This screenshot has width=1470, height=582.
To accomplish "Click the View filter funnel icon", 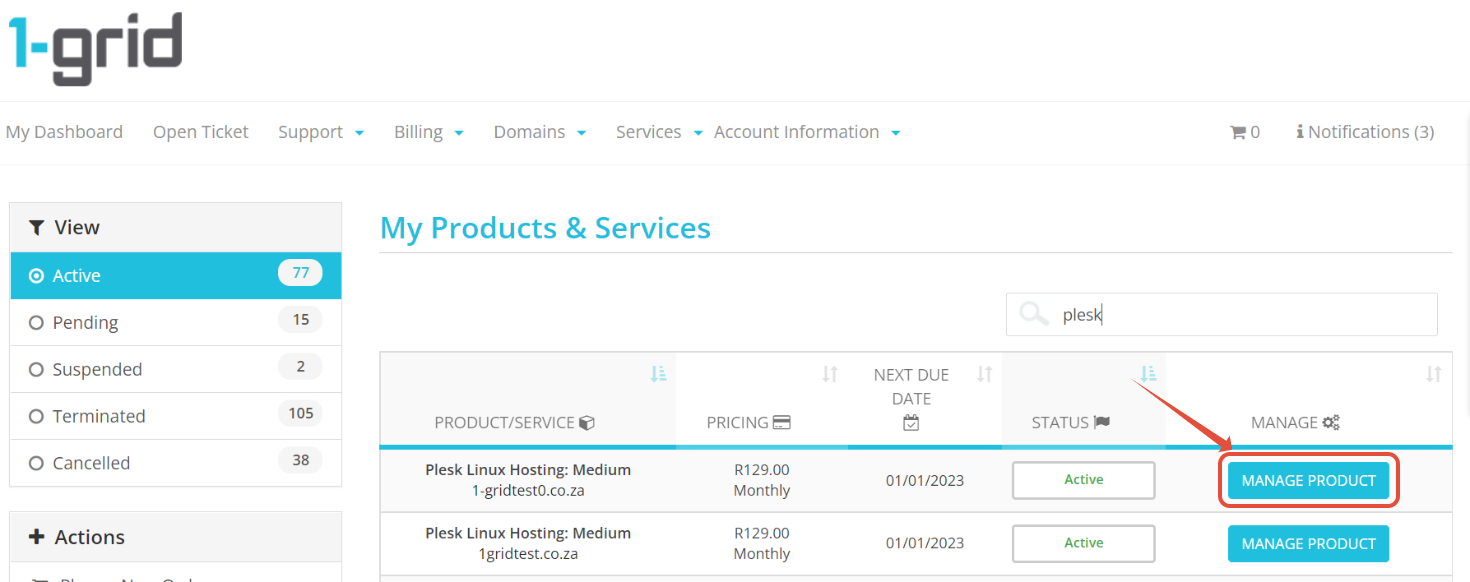I will [x=37, y=228].
